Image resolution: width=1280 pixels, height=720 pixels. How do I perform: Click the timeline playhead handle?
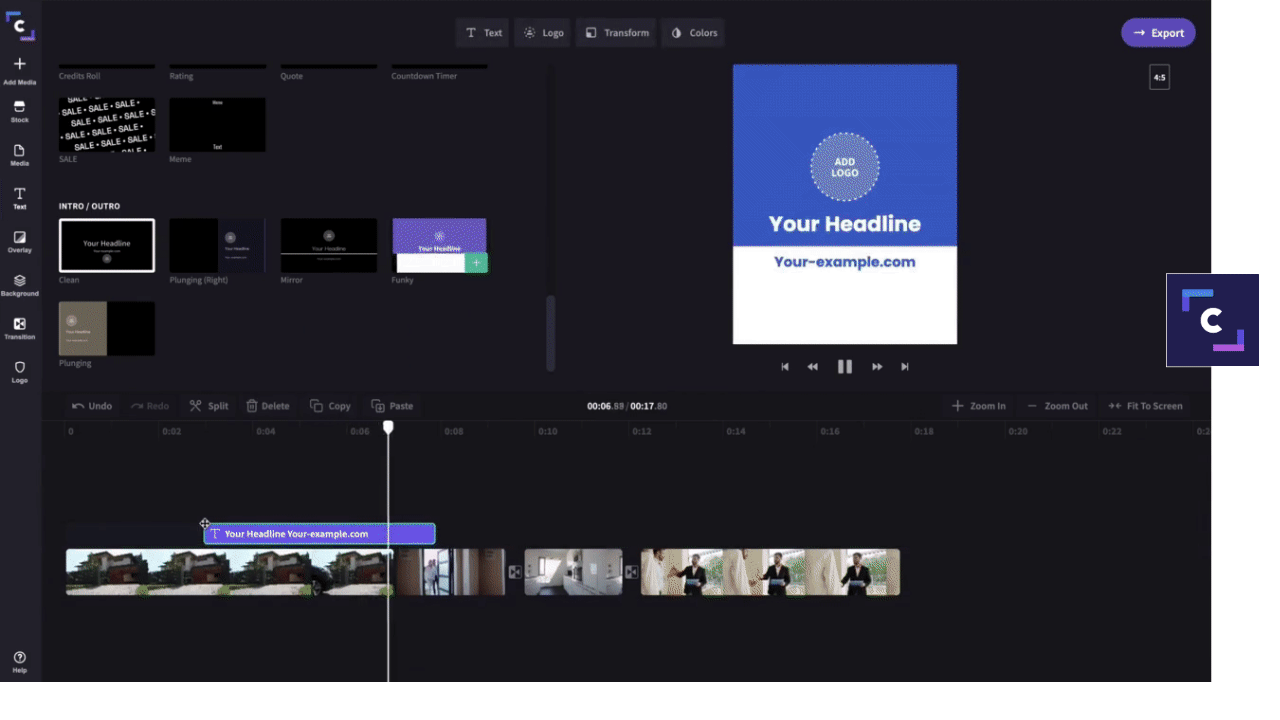click(x=389, y=427)
